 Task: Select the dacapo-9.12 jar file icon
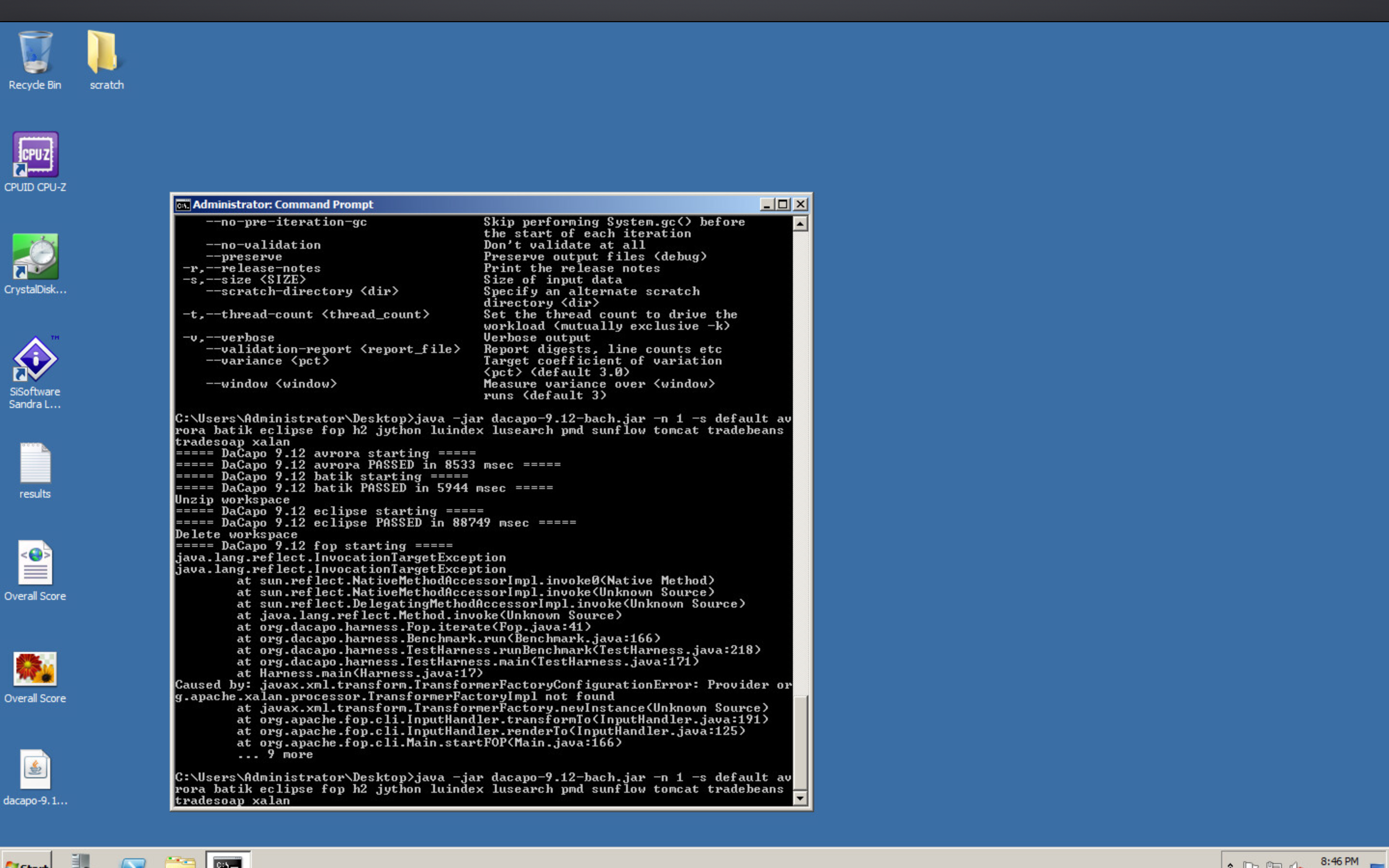[35, 770]
